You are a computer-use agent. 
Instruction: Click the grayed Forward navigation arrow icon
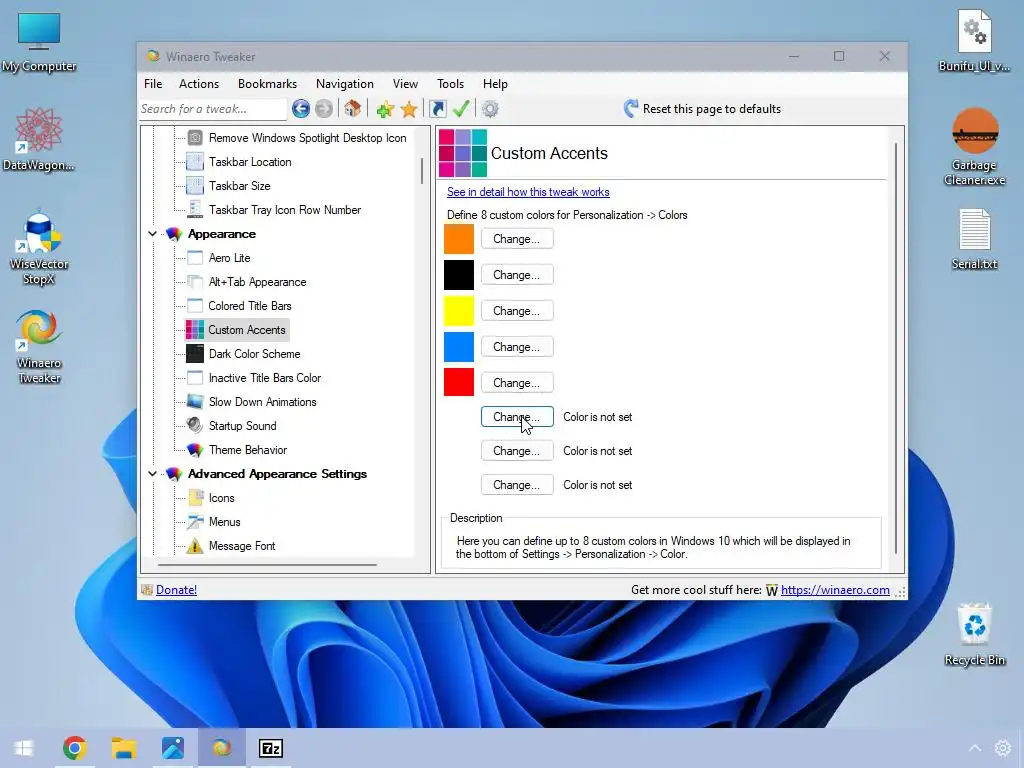324,108
